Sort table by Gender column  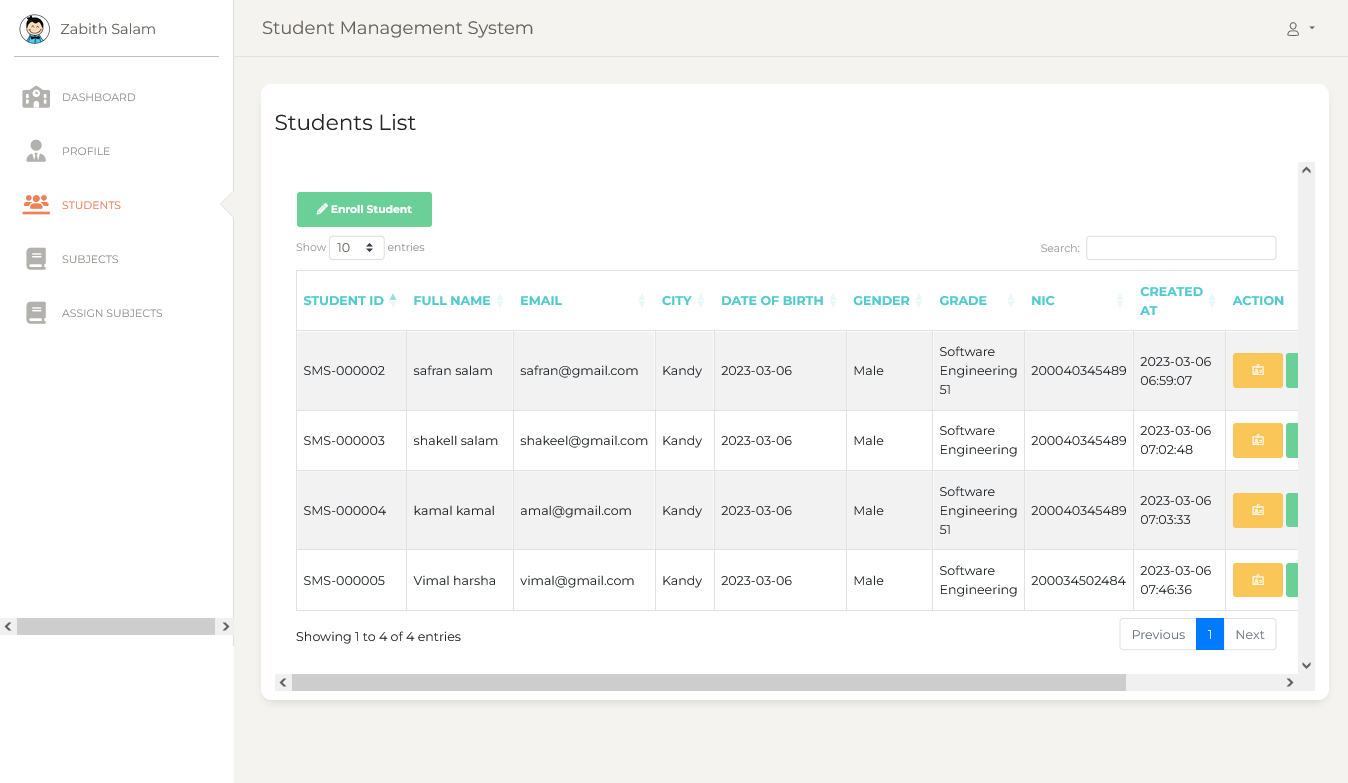(x=889, y=300)
